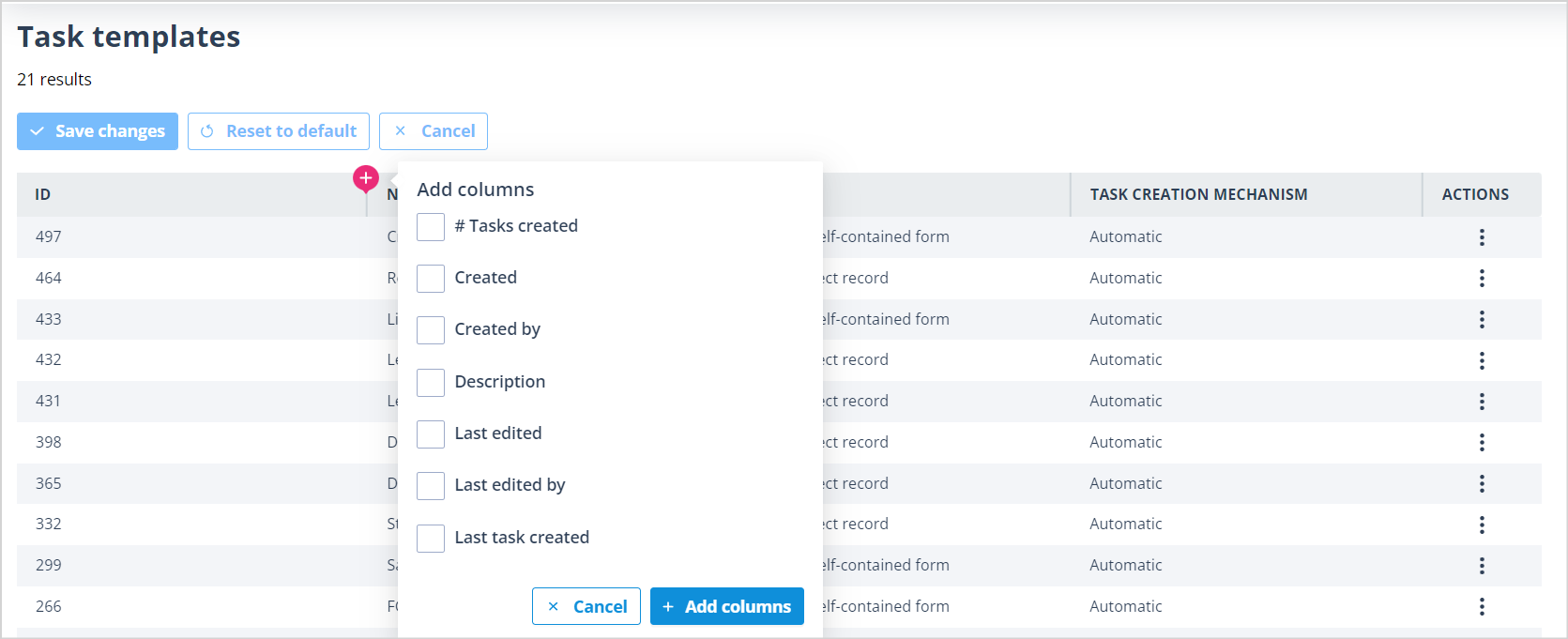Click Automatic in row 299
1568x639 pixels.
coord(1126,565)
